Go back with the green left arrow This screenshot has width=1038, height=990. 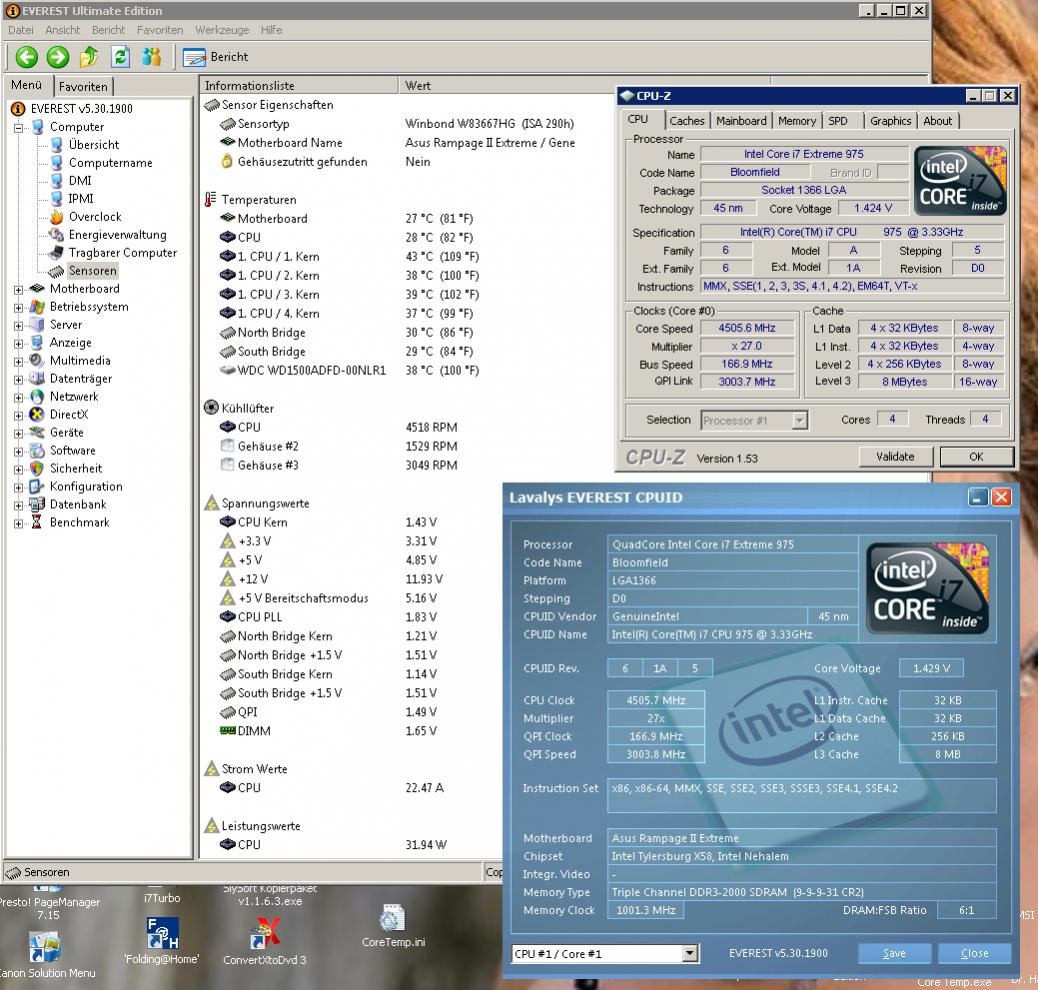click(26, 57)
